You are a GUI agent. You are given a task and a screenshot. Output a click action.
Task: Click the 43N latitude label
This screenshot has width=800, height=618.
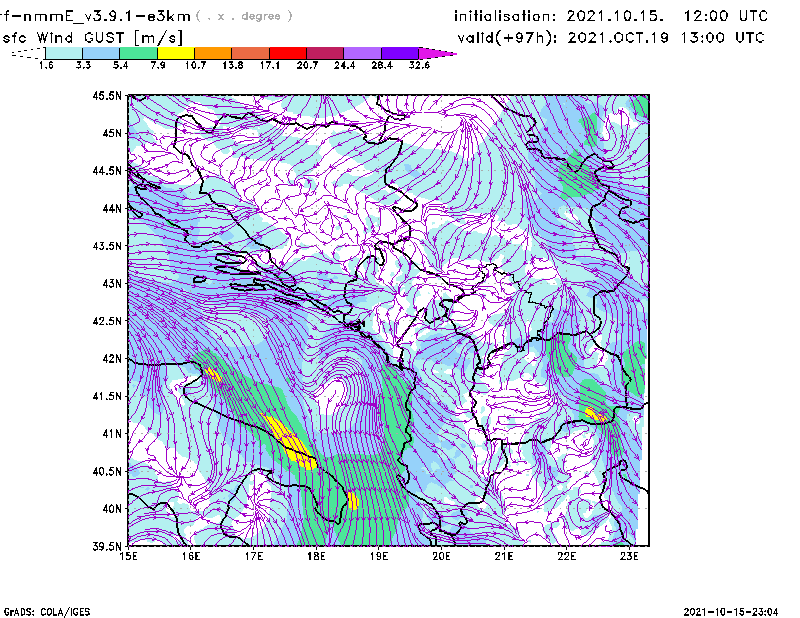(x=112, y=283)
